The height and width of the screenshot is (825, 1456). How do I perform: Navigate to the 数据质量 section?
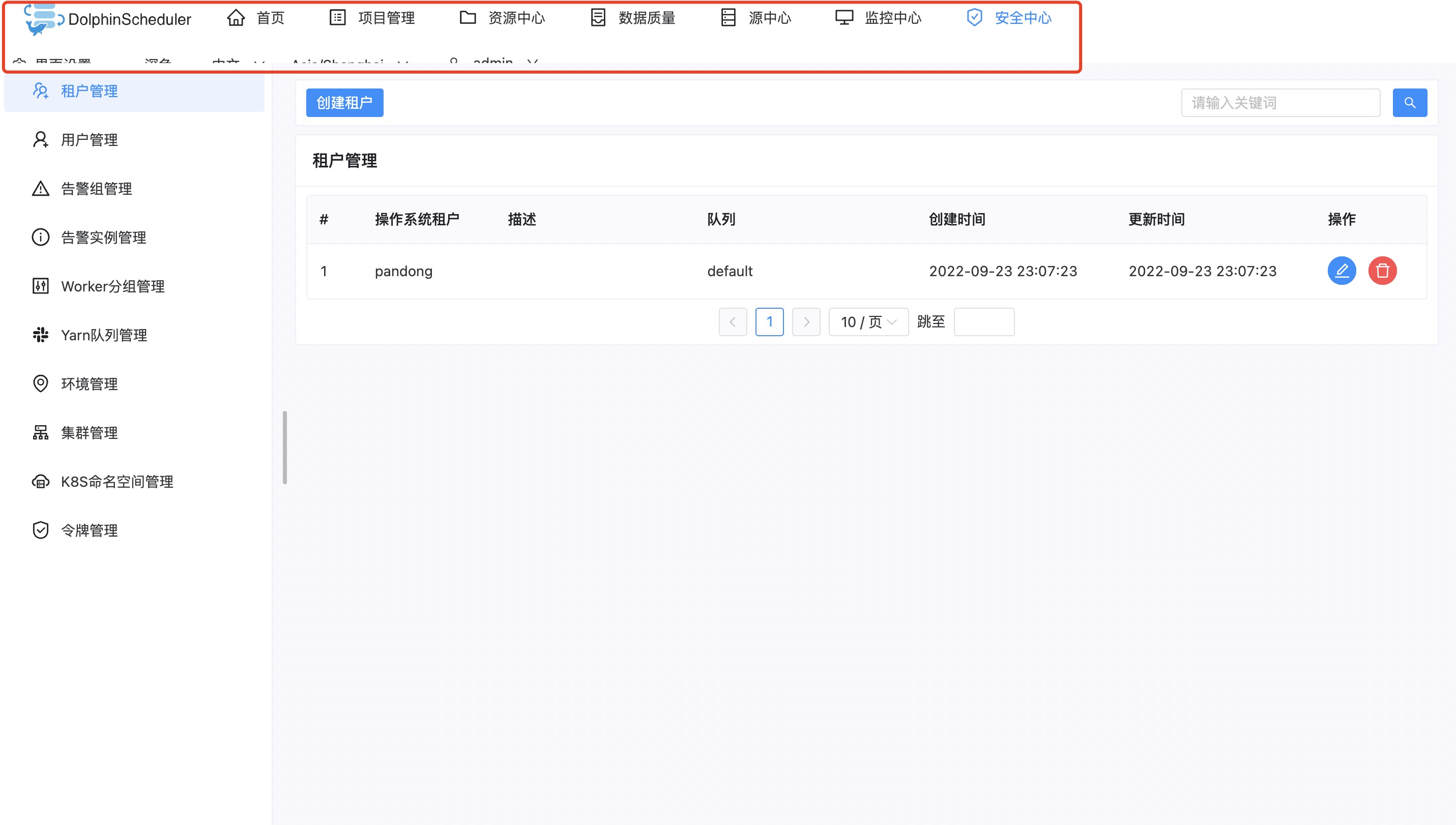(647, 18)
